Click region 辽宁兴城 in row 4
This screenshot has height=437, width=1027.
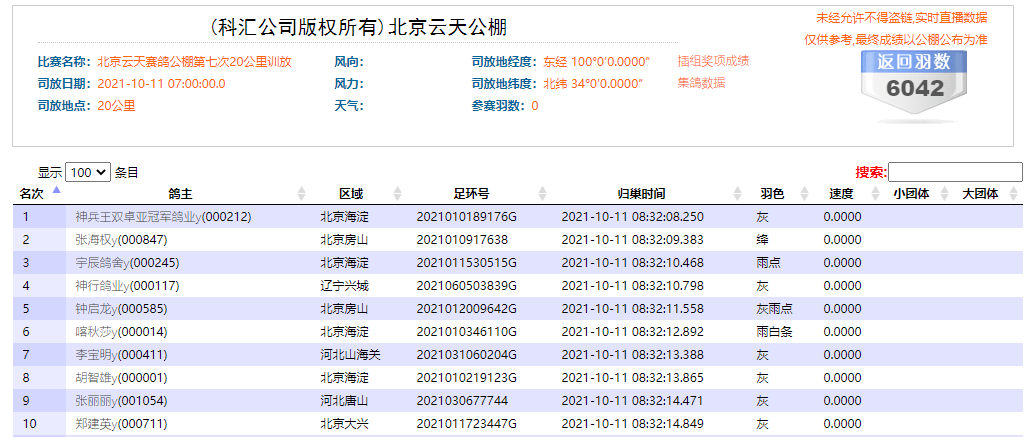345,286
